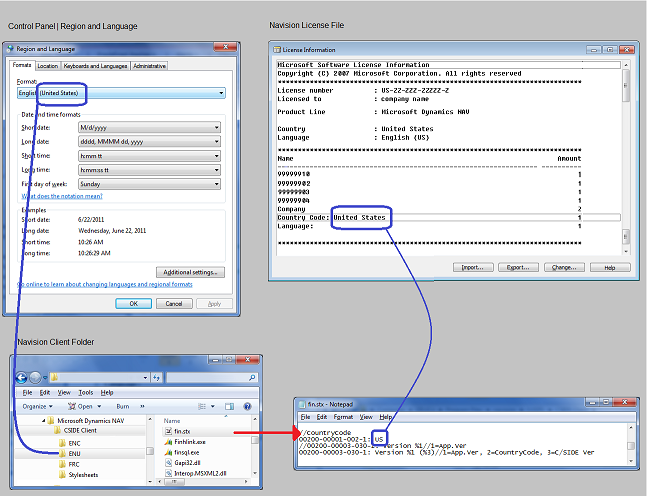Click Explorer horizontal file list scrollbar

coord(205,482)
